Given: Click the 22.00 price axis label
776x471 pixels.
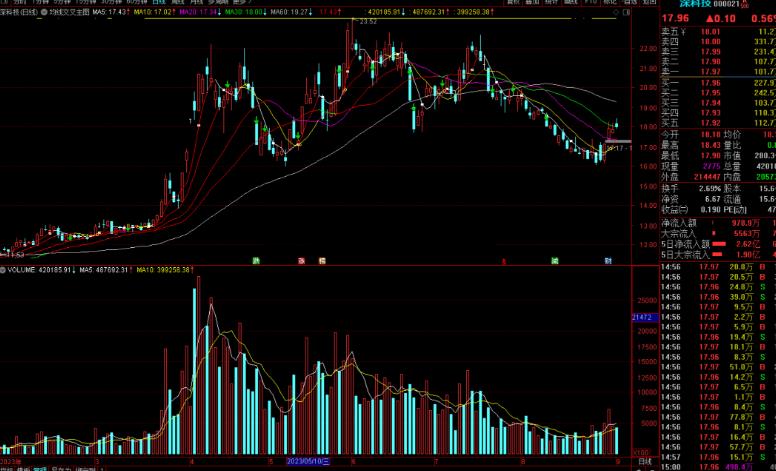Looking at the screenshot, I should tap(648, 48).
